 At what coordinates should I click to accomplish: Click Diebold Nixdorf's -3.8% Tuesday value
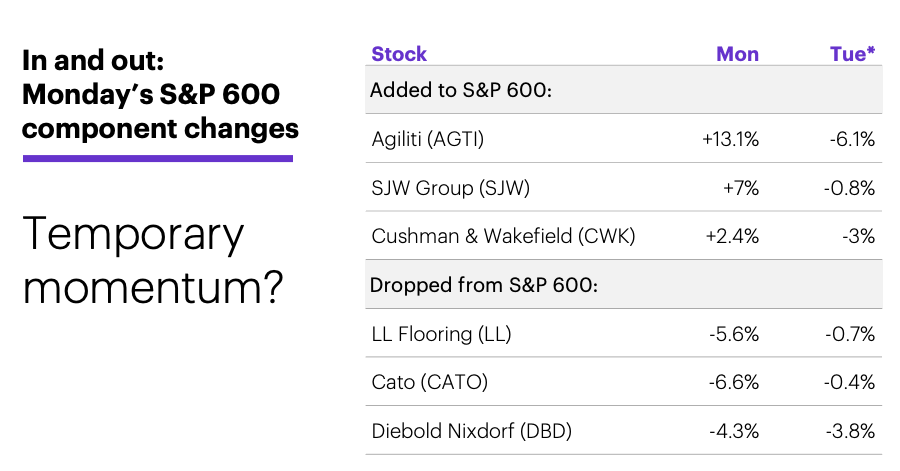[851, 431]
